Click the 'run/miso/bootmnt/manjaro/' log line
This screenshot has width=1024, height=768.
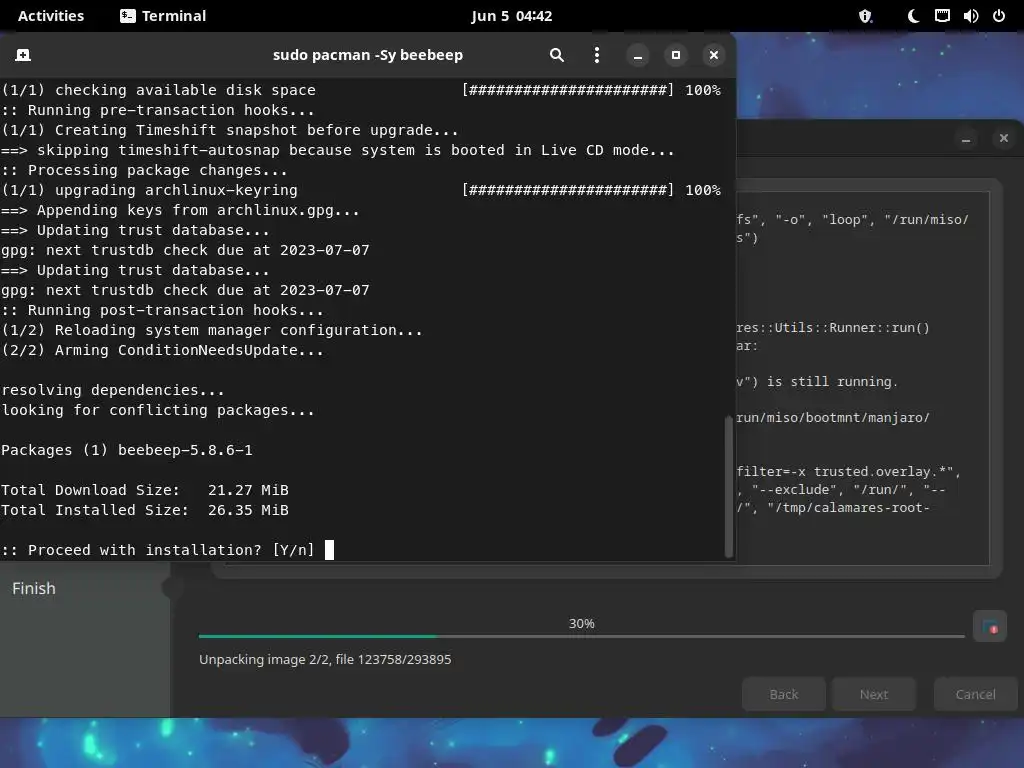[x=833, y=417]
